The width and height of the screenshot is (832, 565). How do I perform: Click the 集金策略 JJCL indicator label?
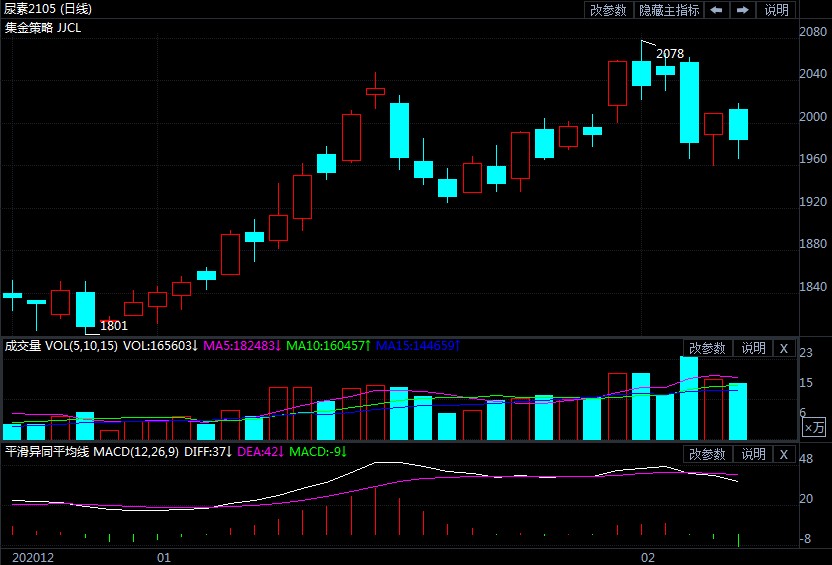pyautogui.click(x=43, y=28)
